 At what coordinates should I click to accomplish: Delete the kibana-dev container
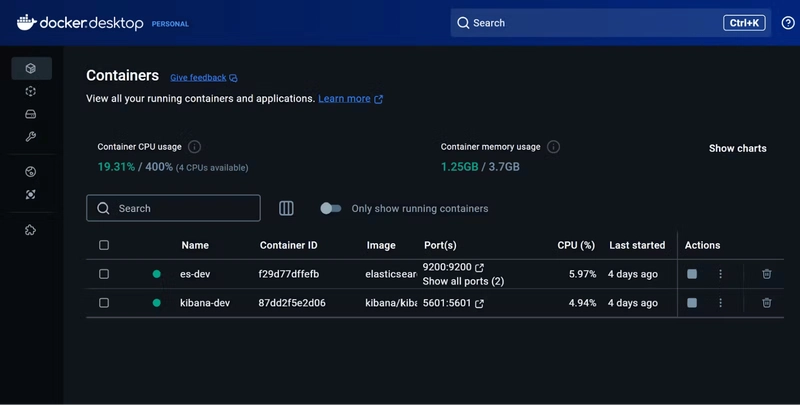point(766,303)
